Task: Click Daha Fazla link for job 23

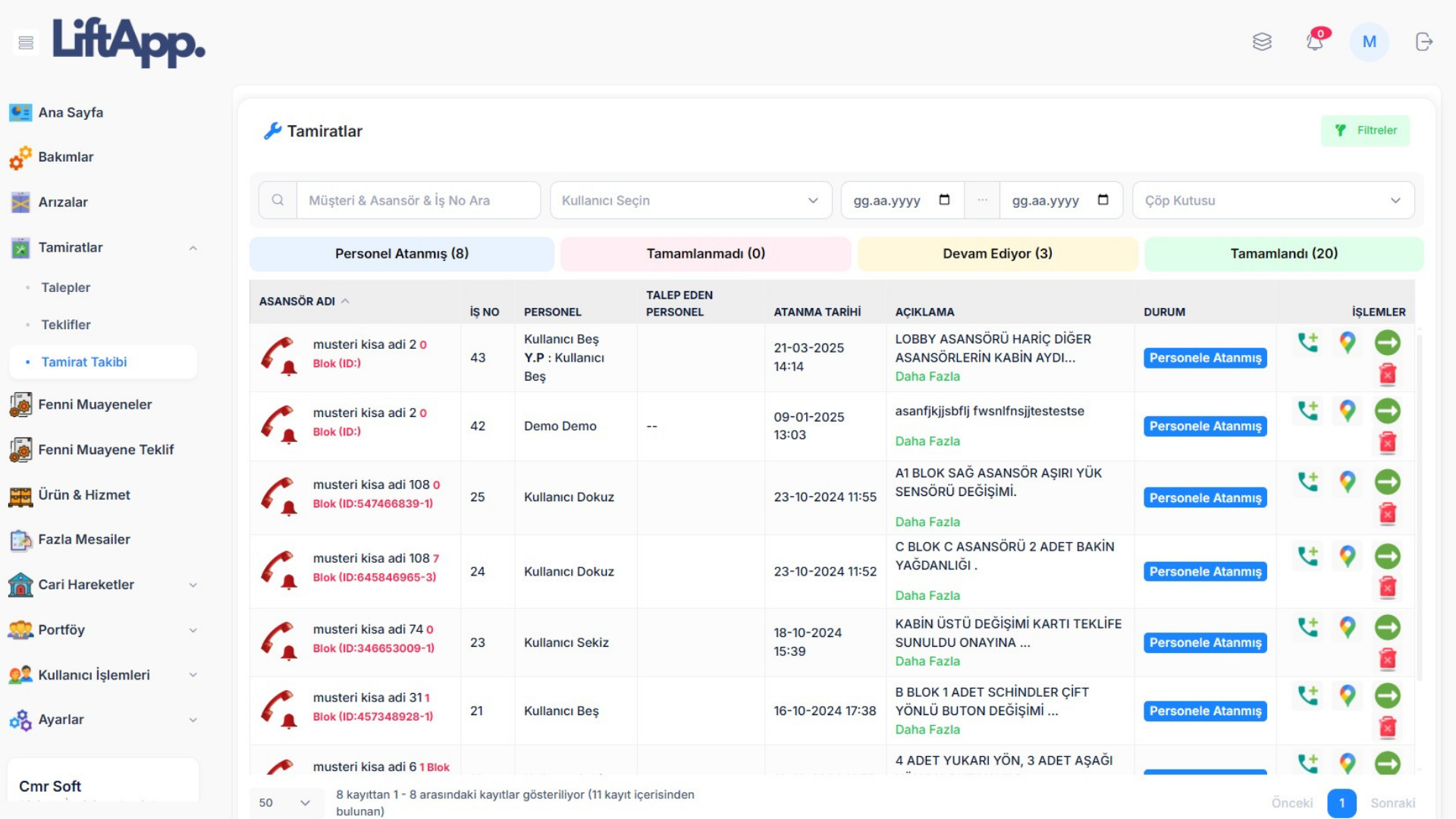Action: pos(927,661)
